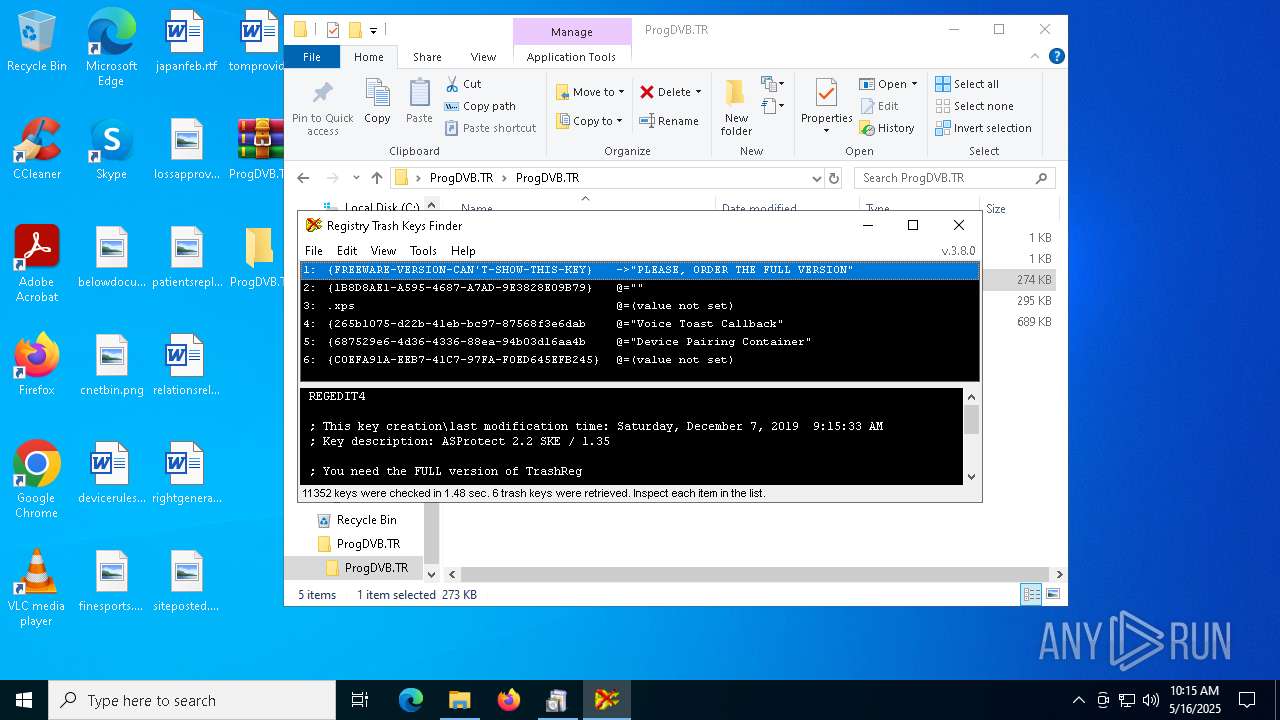Image resolution: width=1280 pixels, height=720 pixels.
Task: Click File Explorer taskbar icon
Action: (459, 700)
